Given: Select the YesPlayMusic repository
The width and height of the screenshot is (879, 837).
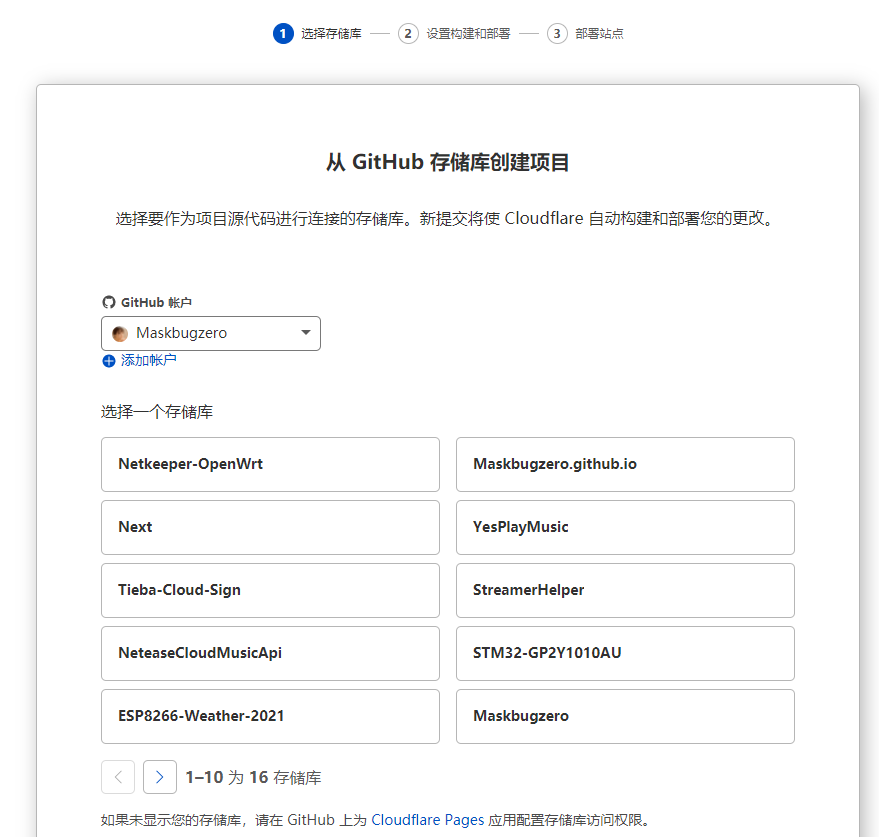Looking at the screenshot, I should coord(625,527).
